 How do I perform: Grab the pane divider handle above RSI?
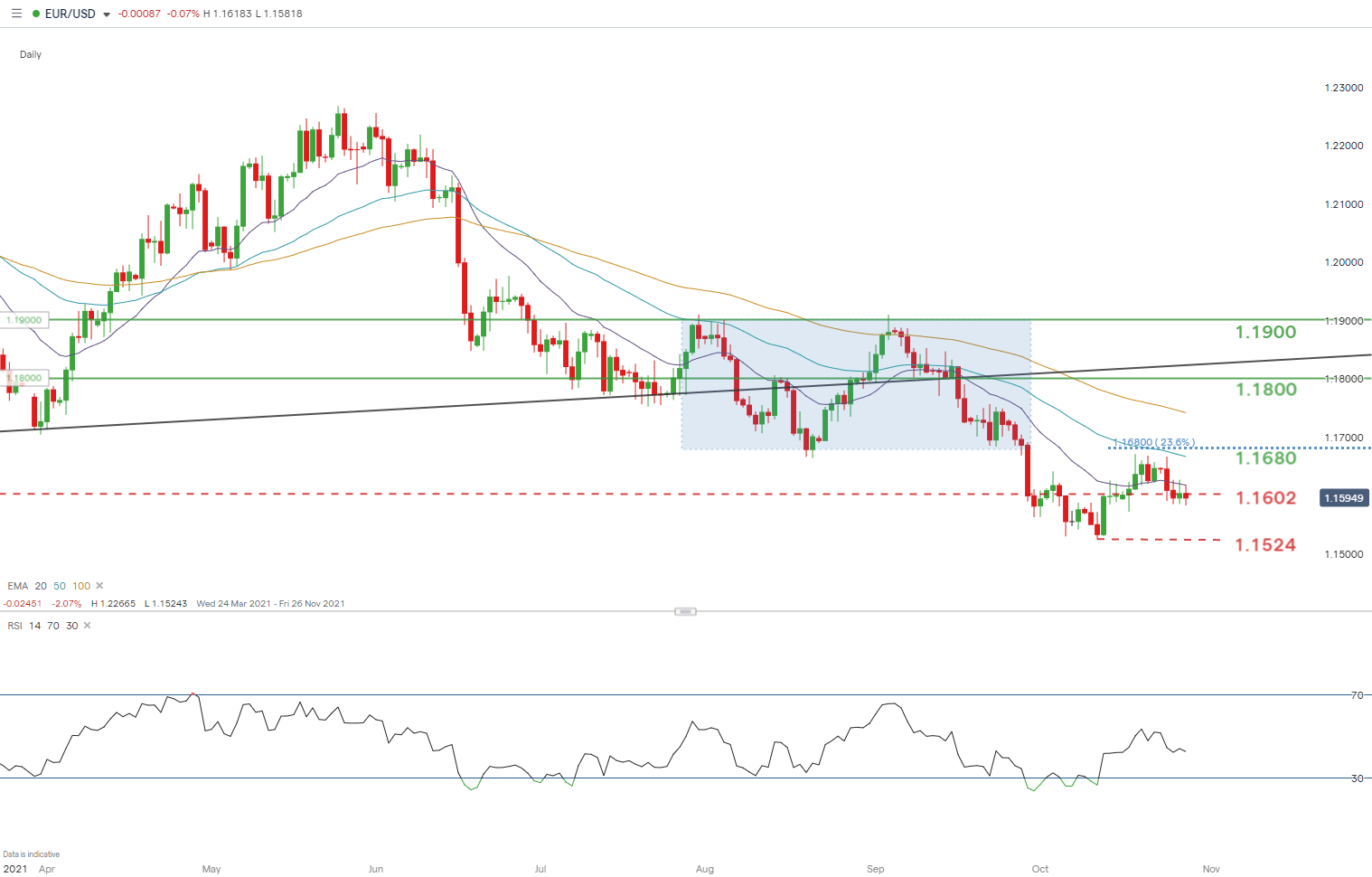686,612
